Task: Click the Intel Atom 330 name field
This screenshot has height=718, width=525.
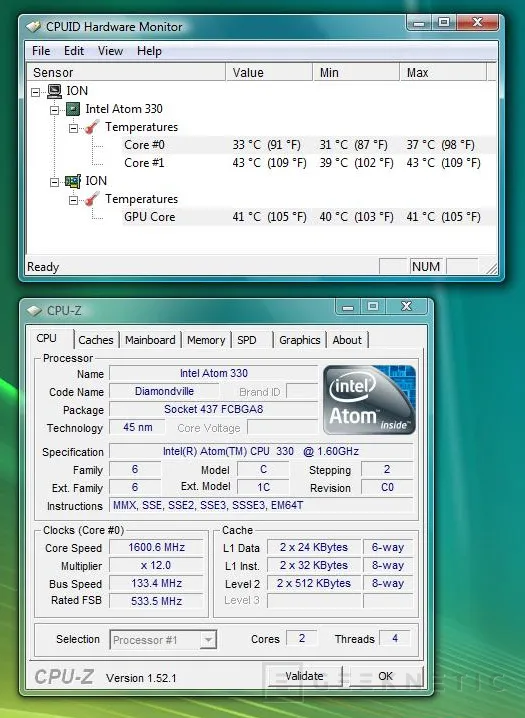Action: 214,373
